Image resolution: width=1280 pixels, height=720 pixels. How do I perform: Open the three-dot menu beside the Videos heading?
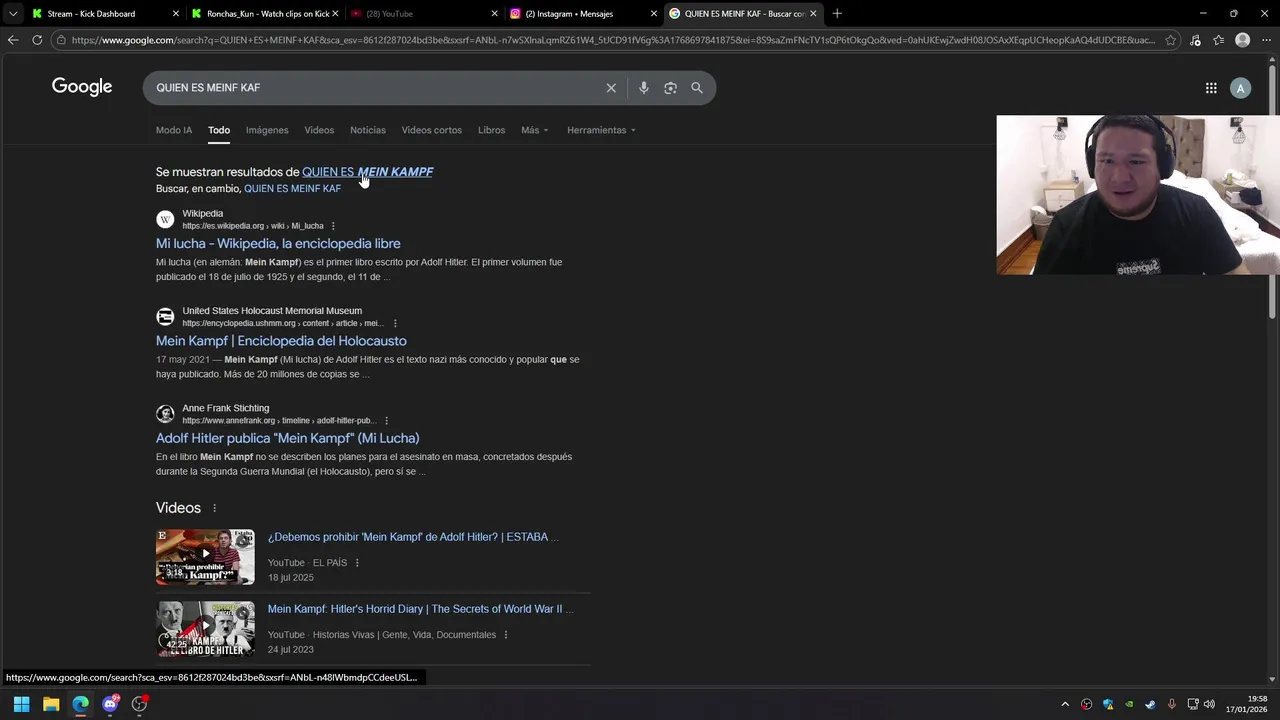(214, 508)
